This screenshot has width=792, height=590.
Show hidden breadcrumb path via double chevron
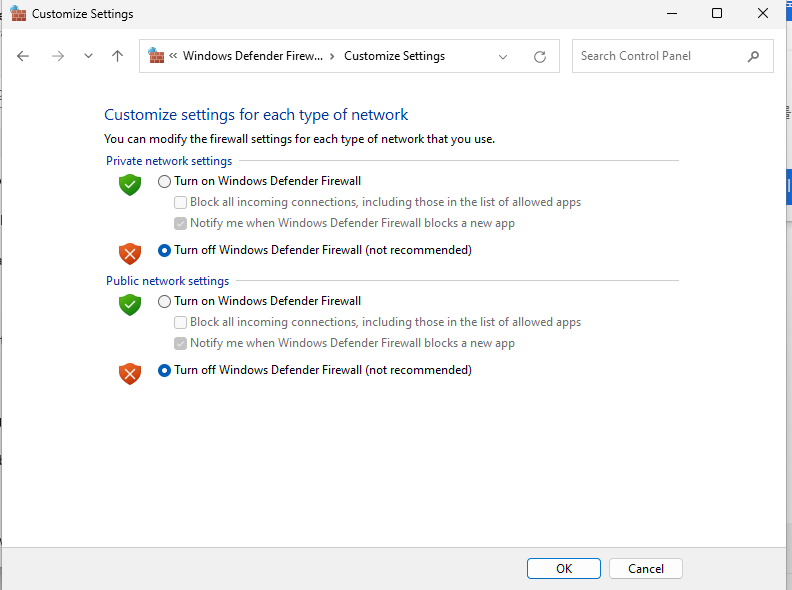pyautogui.click(x=173, y=56)
